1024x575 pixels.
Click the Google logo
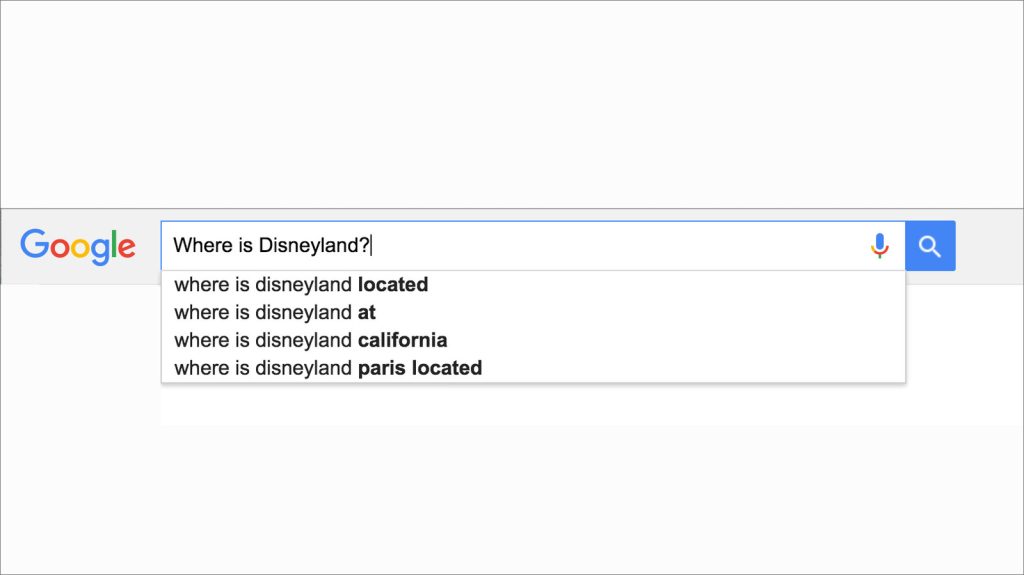pyautogui.click(x=78, y=246)
